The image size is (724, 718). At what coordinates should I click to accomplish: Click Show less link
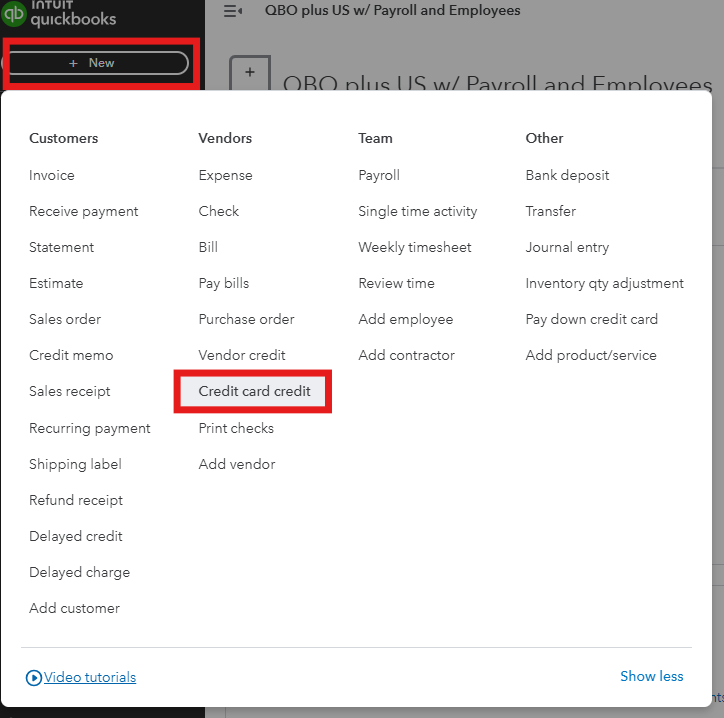pos(652,676)
